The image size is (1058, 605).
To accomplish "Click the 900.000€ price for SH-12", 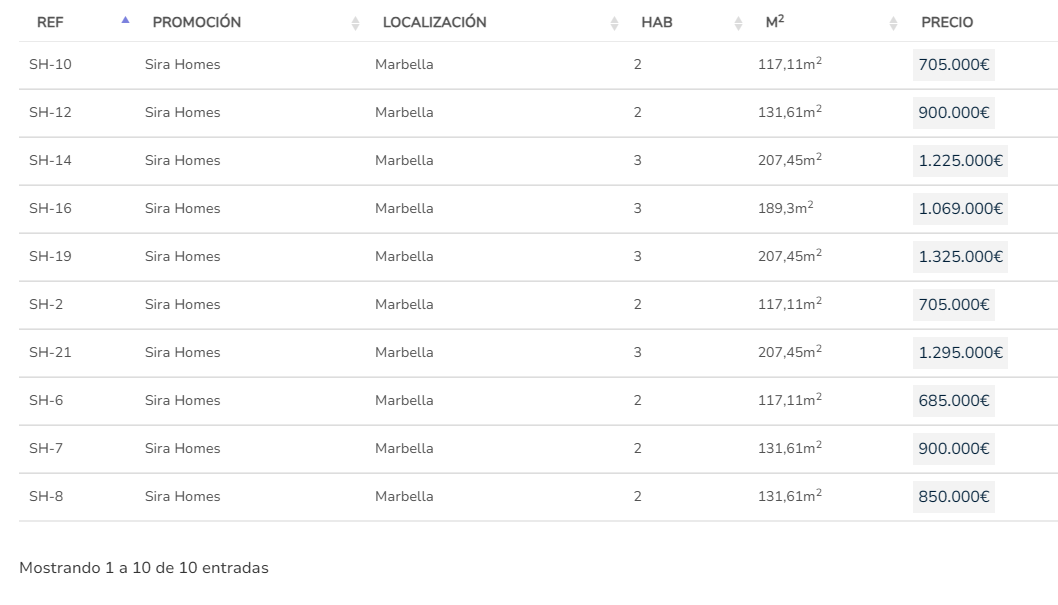I will (953, 113).
